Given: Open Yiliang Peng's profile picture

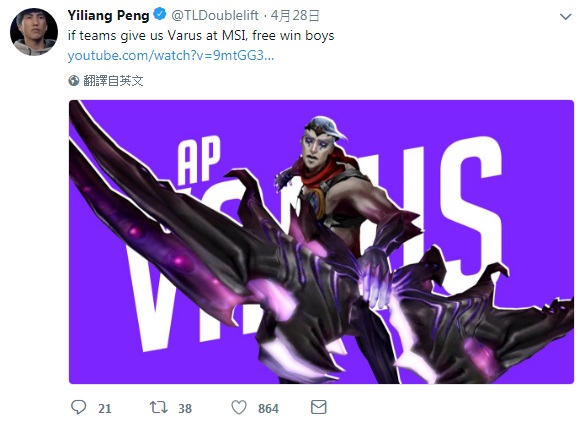Looking at the screenshot, I should [x=34, y=32].
